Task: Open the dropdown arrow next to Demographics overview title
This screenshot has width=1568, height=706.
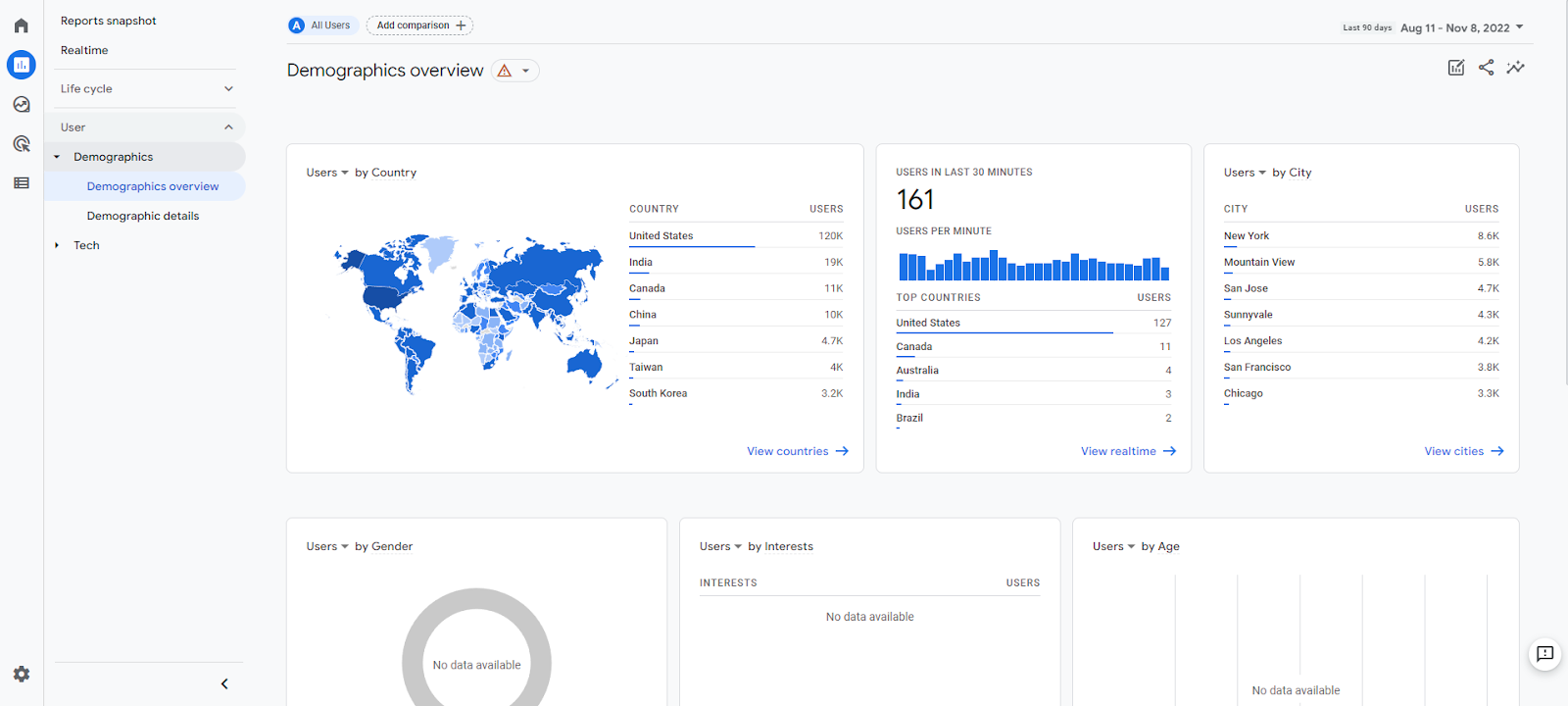Action: click(x=526, y=71)
